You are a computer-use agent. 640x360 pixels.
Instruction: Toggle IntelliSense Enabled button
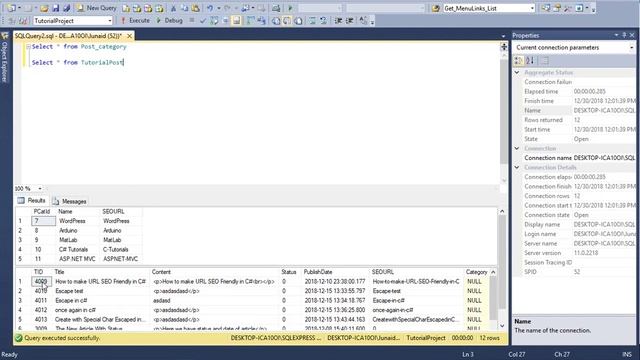[x=236, y=20]
